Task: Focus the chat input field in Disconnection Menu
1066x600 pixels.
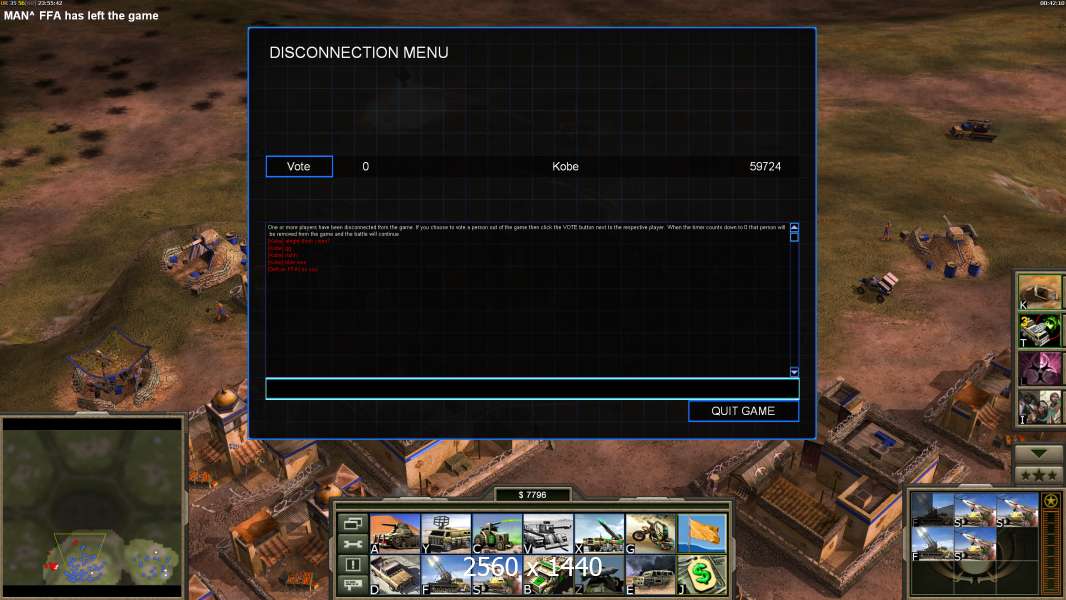Action: pyautogui.click(x=532, y=389)
